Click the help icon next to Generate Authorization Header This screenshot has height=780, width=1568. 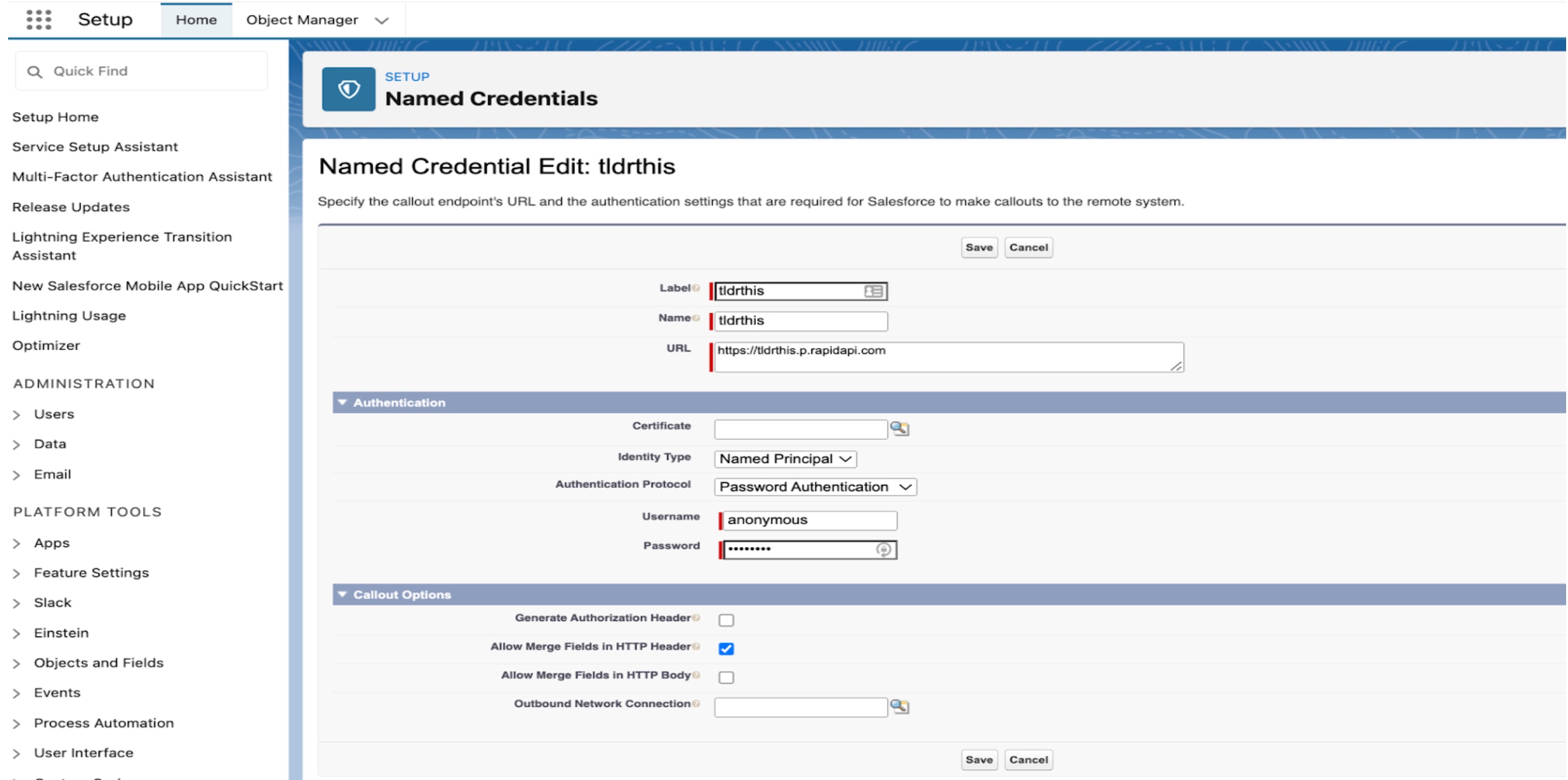click(696, 617)
